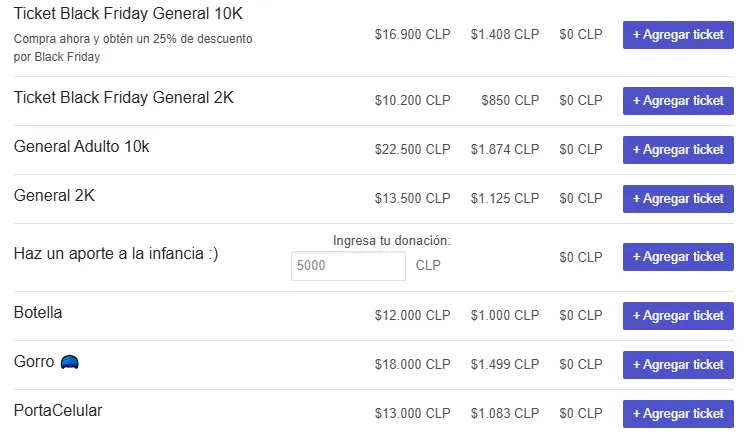Click the Ticket Black Friday General 2K name

124,97
